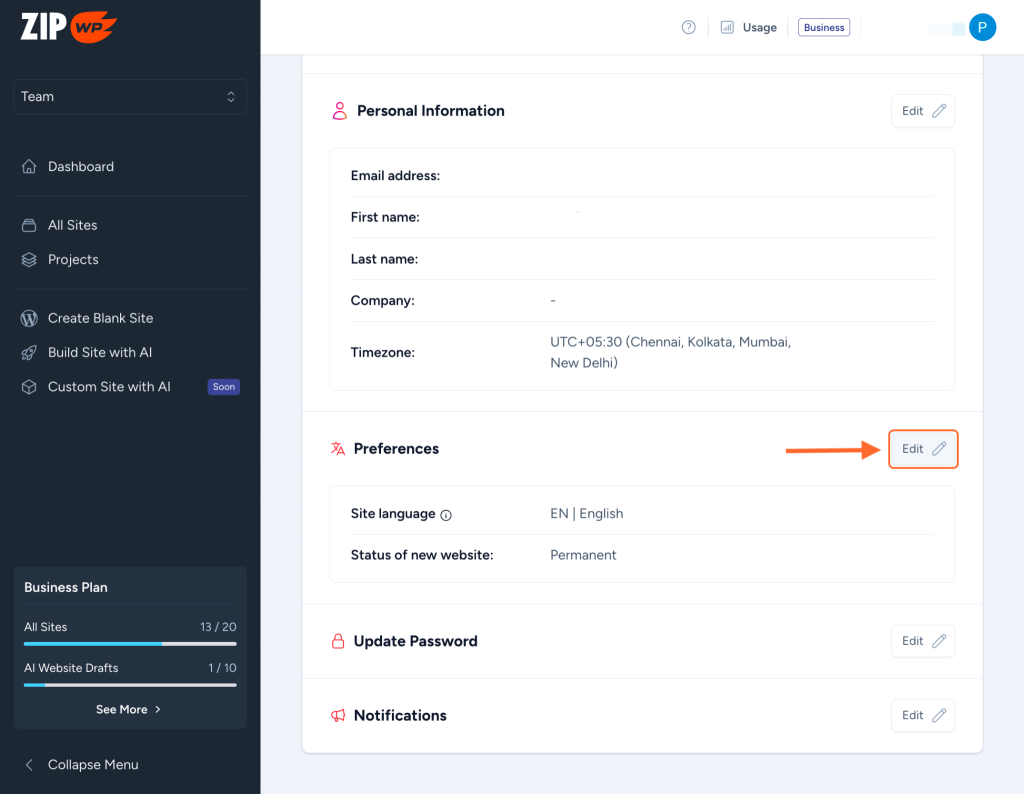Edit Personal Information section
This screenshot has height=794, width=1024.
click(x=922, y=111)
